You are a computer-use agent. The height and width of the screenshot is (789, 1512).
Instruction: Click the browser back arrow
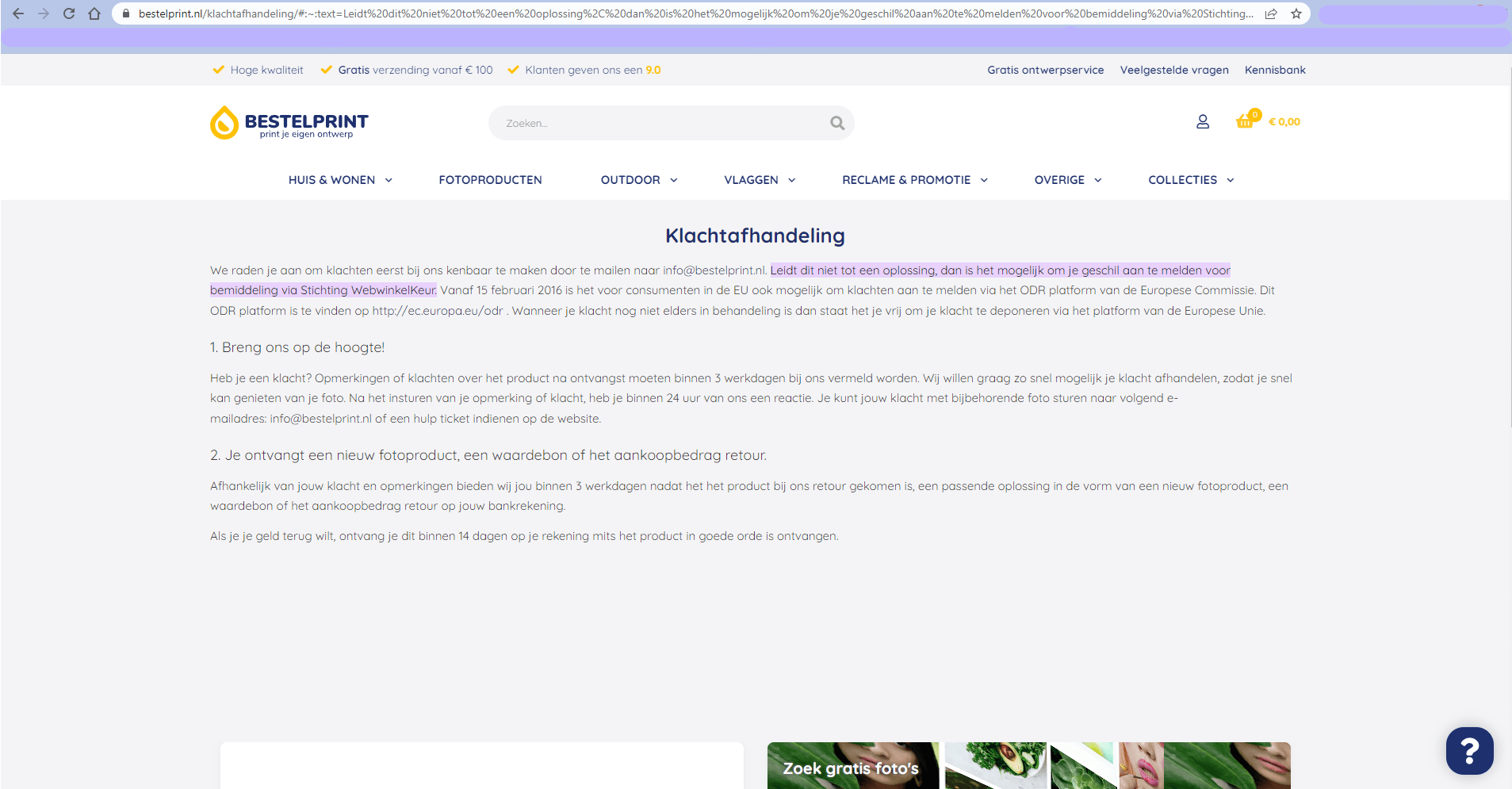pos(18,13)
